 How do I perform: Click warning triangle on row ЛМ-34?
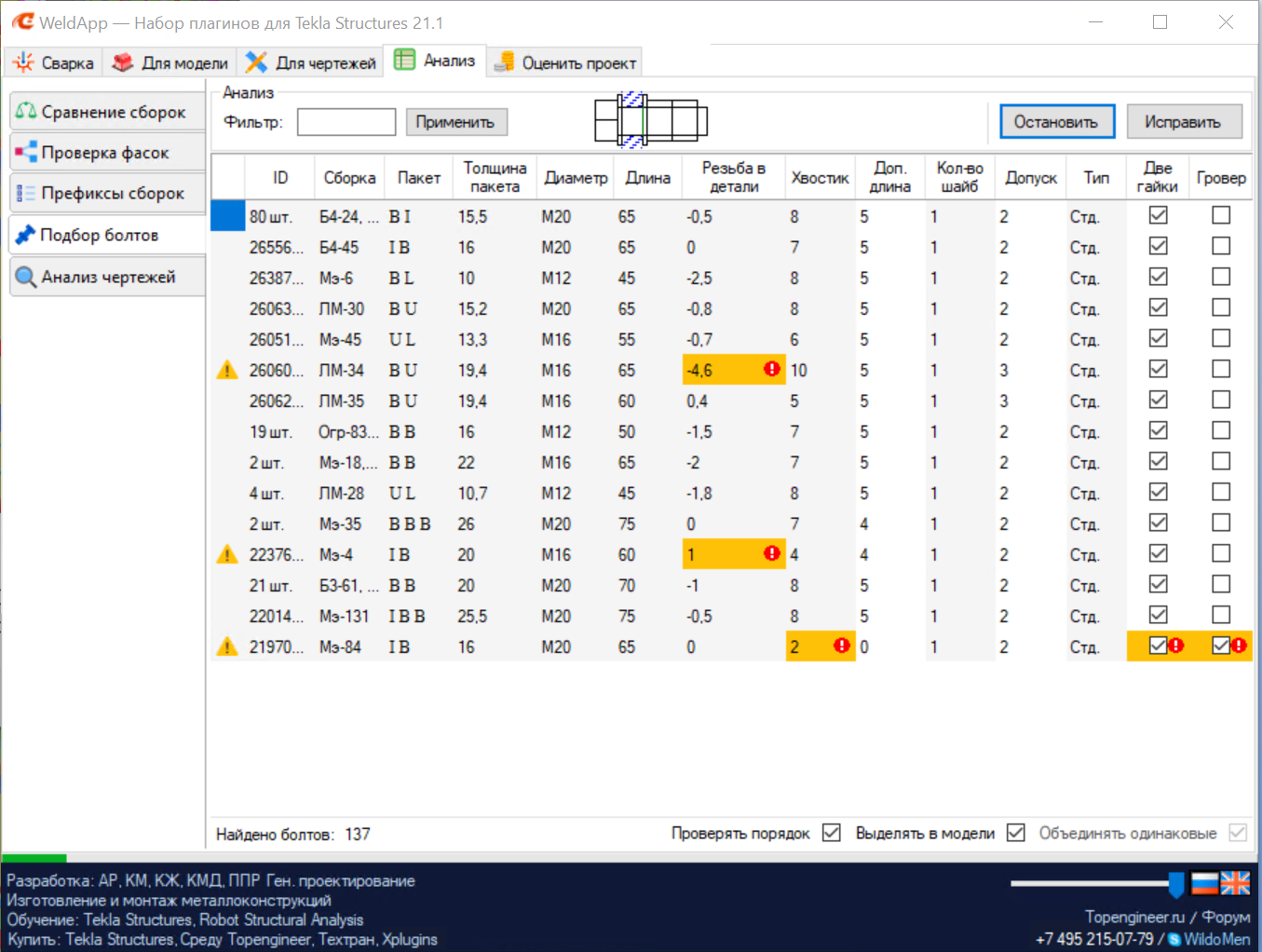(x=227, y=371)
